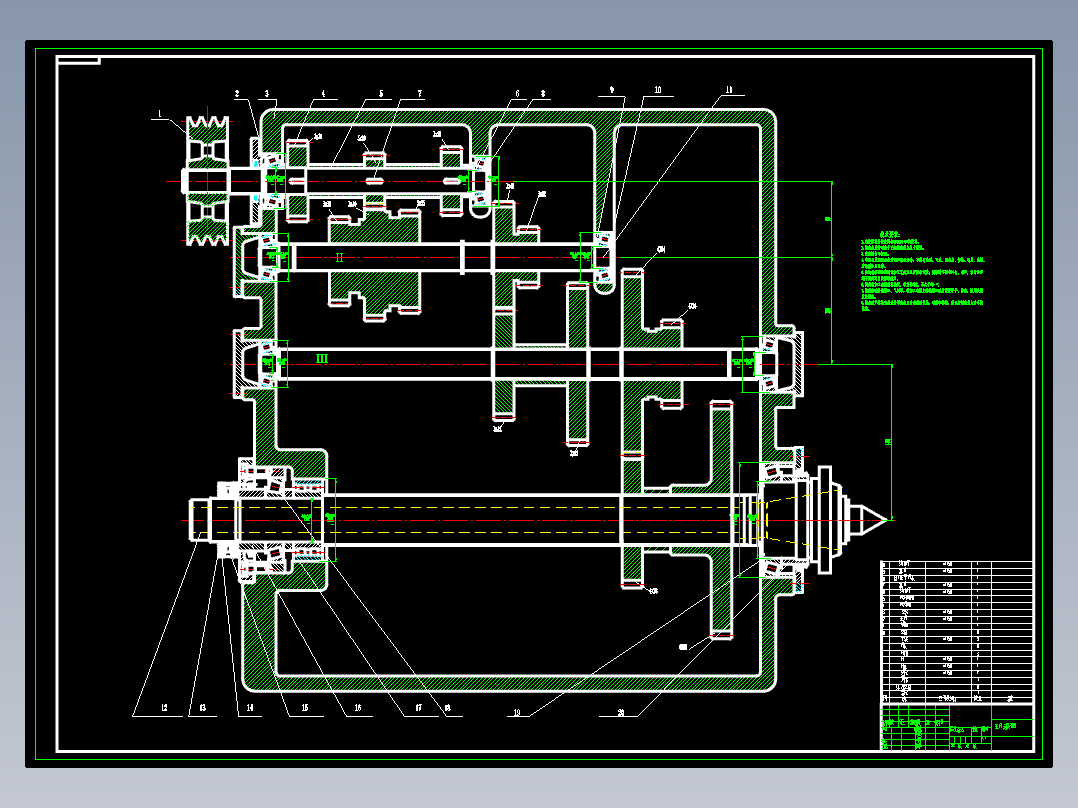The height and width of the screenshot is (808, 1078).
Task: Select part callout number 1 label
Action: pyautogui.click(x=160, y=114)
